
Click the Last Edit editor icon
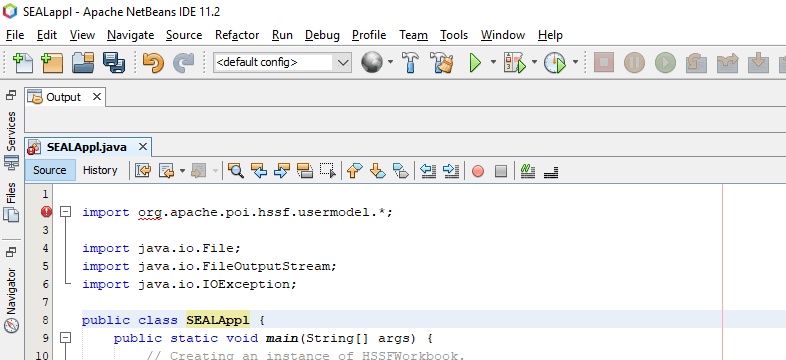click(142, 171)
